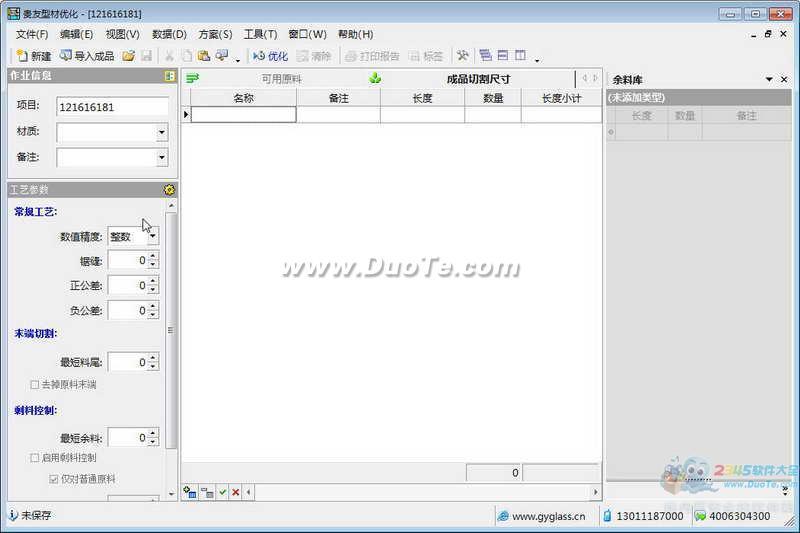
Task: Click the horizontal scrollbar right arrow
Action: [x=595, y=492]
